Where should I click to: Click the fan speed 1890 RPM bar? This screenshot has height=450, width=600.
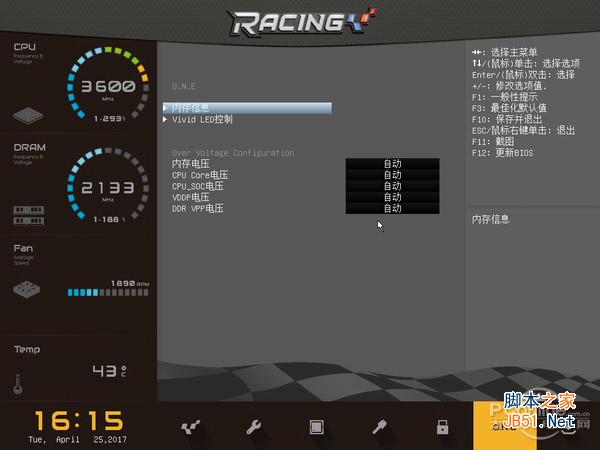tap(108, 293)
